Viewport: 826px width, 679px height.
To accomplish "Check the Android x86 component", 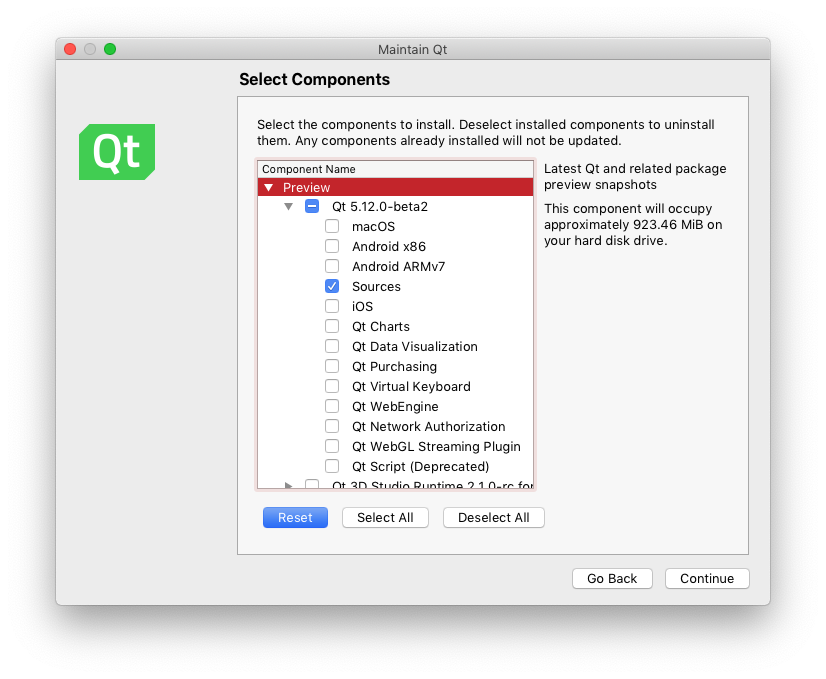I will [x=332, y=247].
